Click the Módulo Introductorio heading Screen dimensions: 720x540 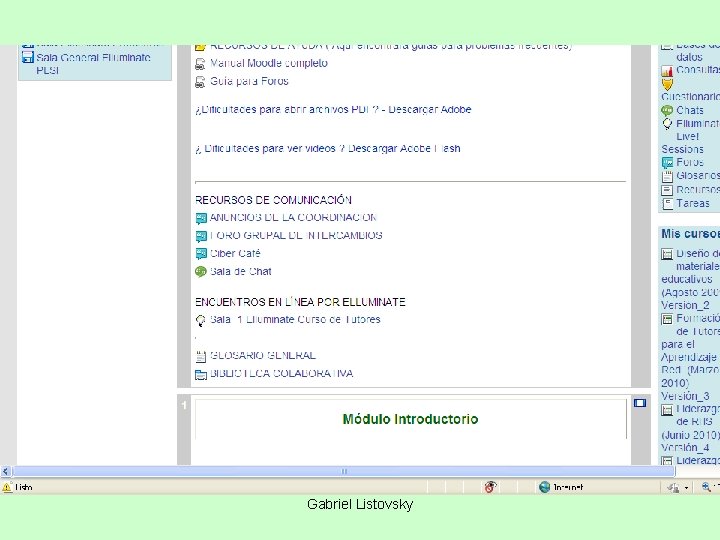point(410,419)
